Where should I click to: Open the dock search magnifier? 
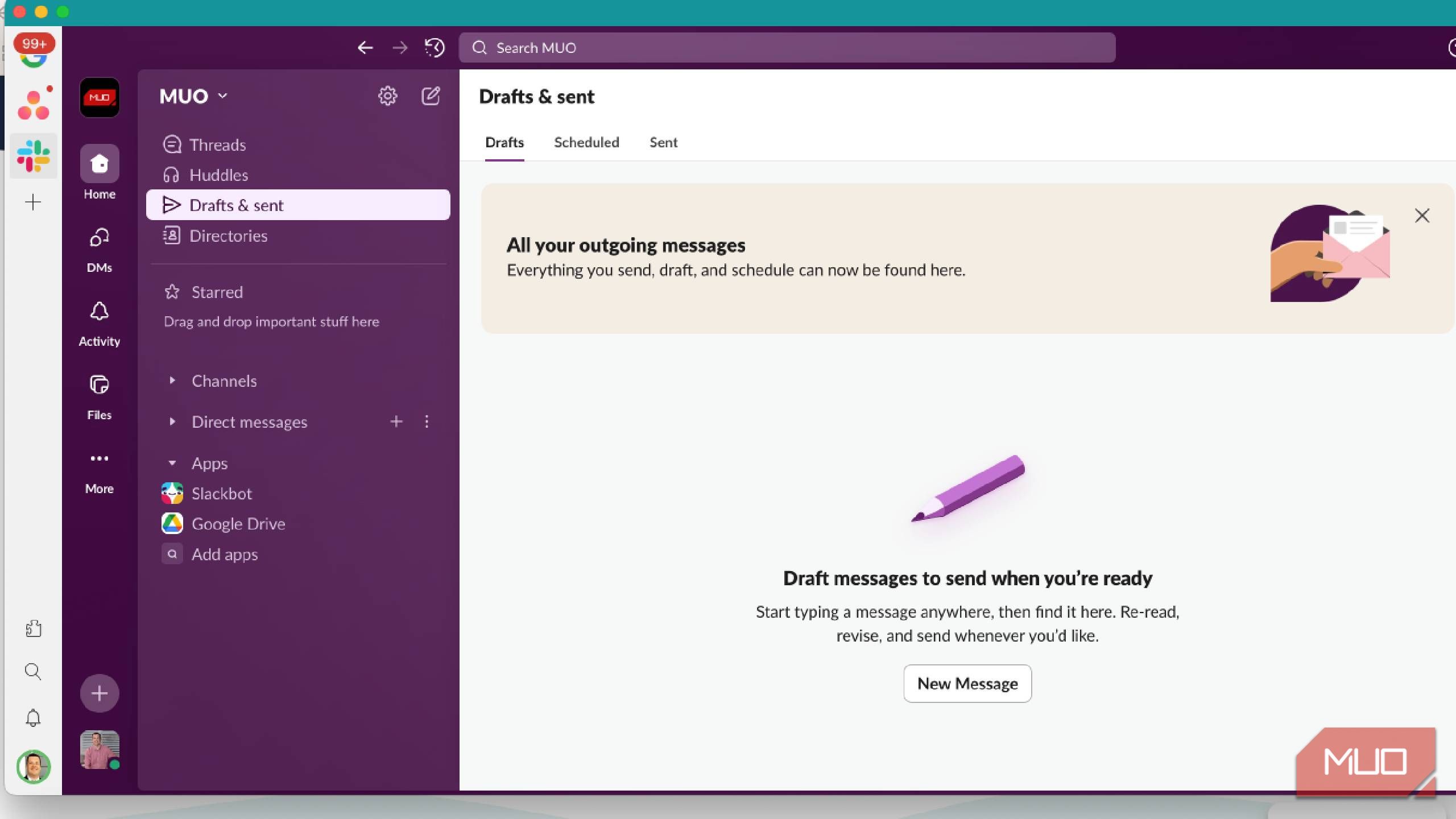click(x=33, y=672)
